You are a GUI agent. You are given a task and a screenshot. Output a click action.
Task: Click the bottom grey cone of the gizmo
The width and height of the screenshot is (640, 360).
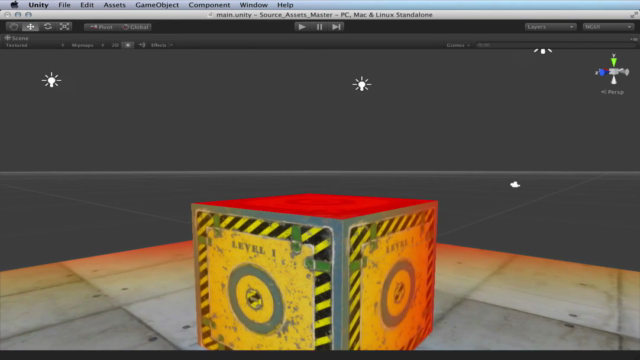coord(613,80)
